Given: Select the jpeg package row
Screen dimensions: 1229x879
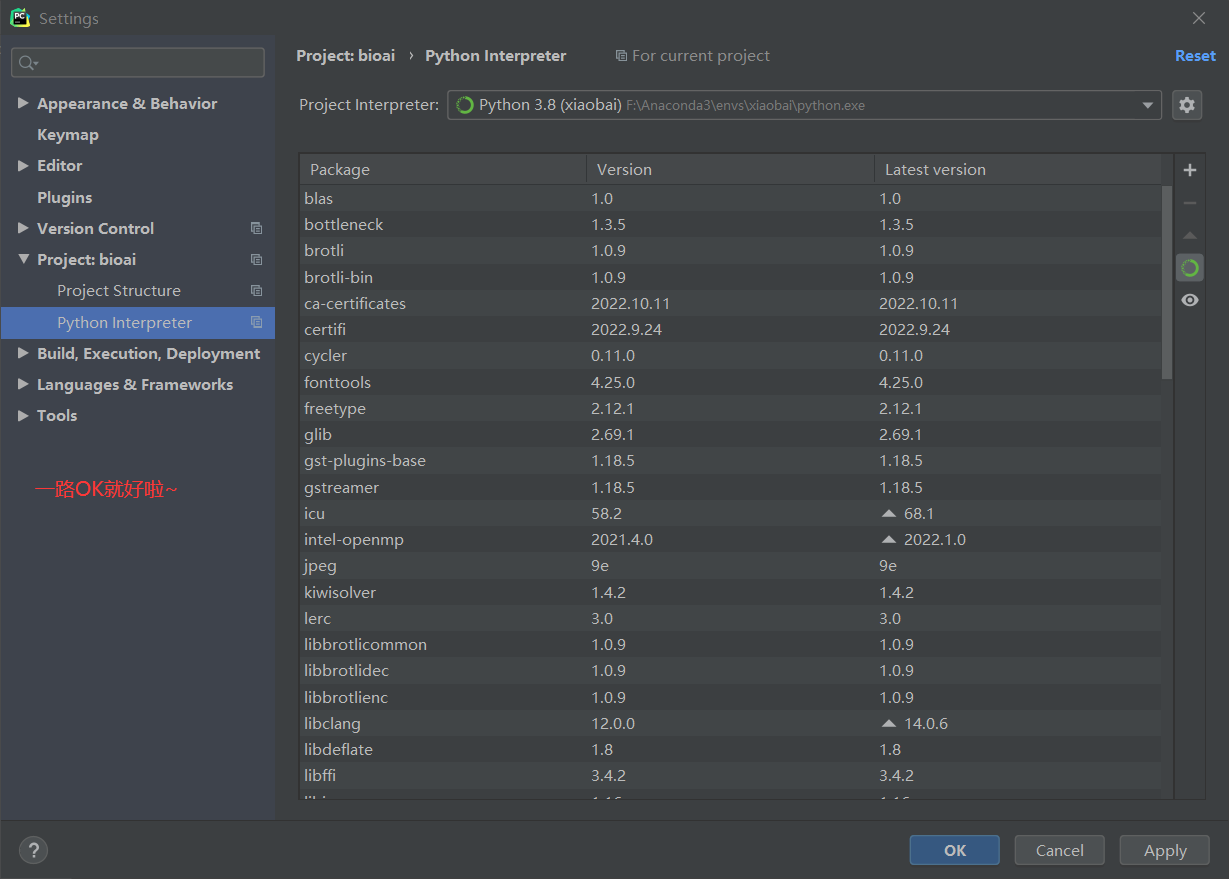Looking at the screenshot, I should point(731,565).
